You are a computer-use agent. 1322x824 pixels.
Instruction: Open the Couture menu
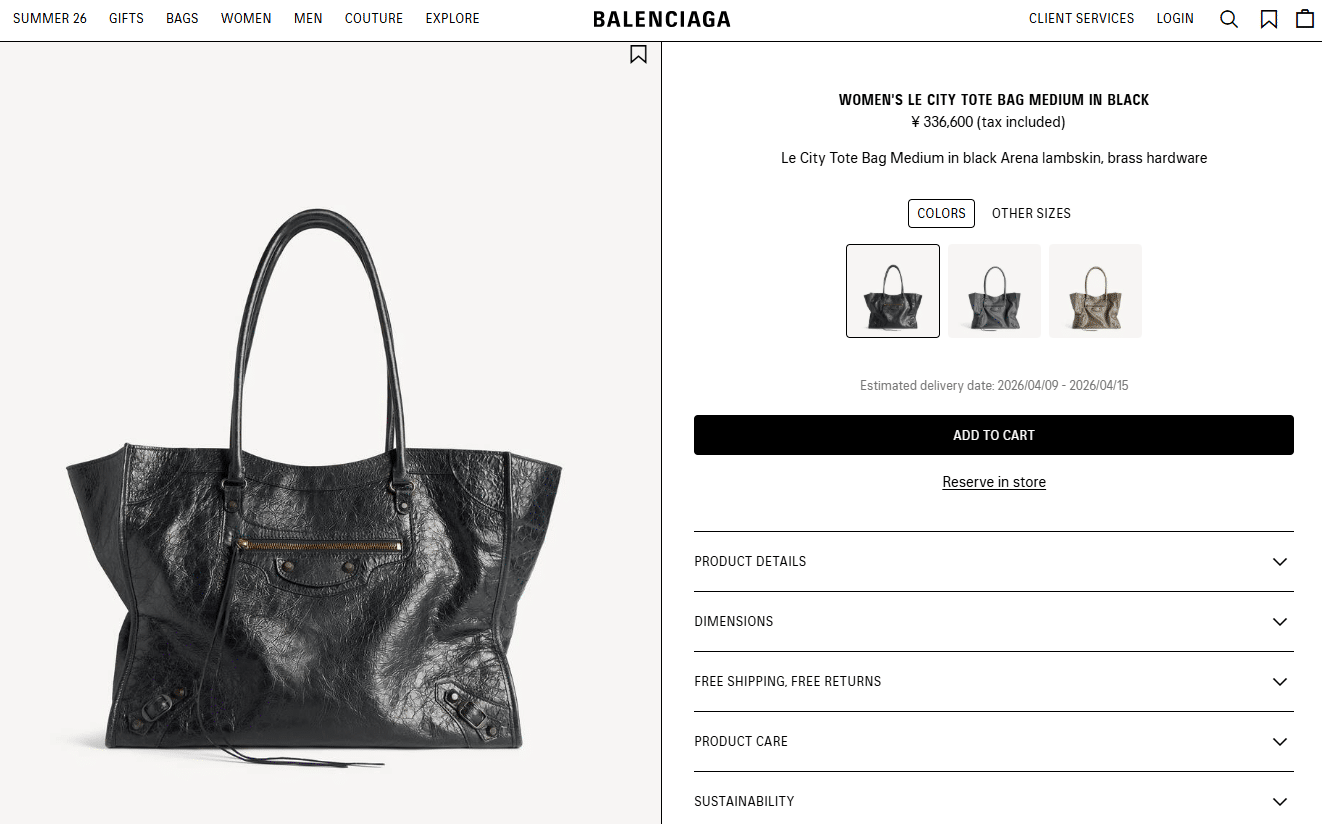click(374, 18)
